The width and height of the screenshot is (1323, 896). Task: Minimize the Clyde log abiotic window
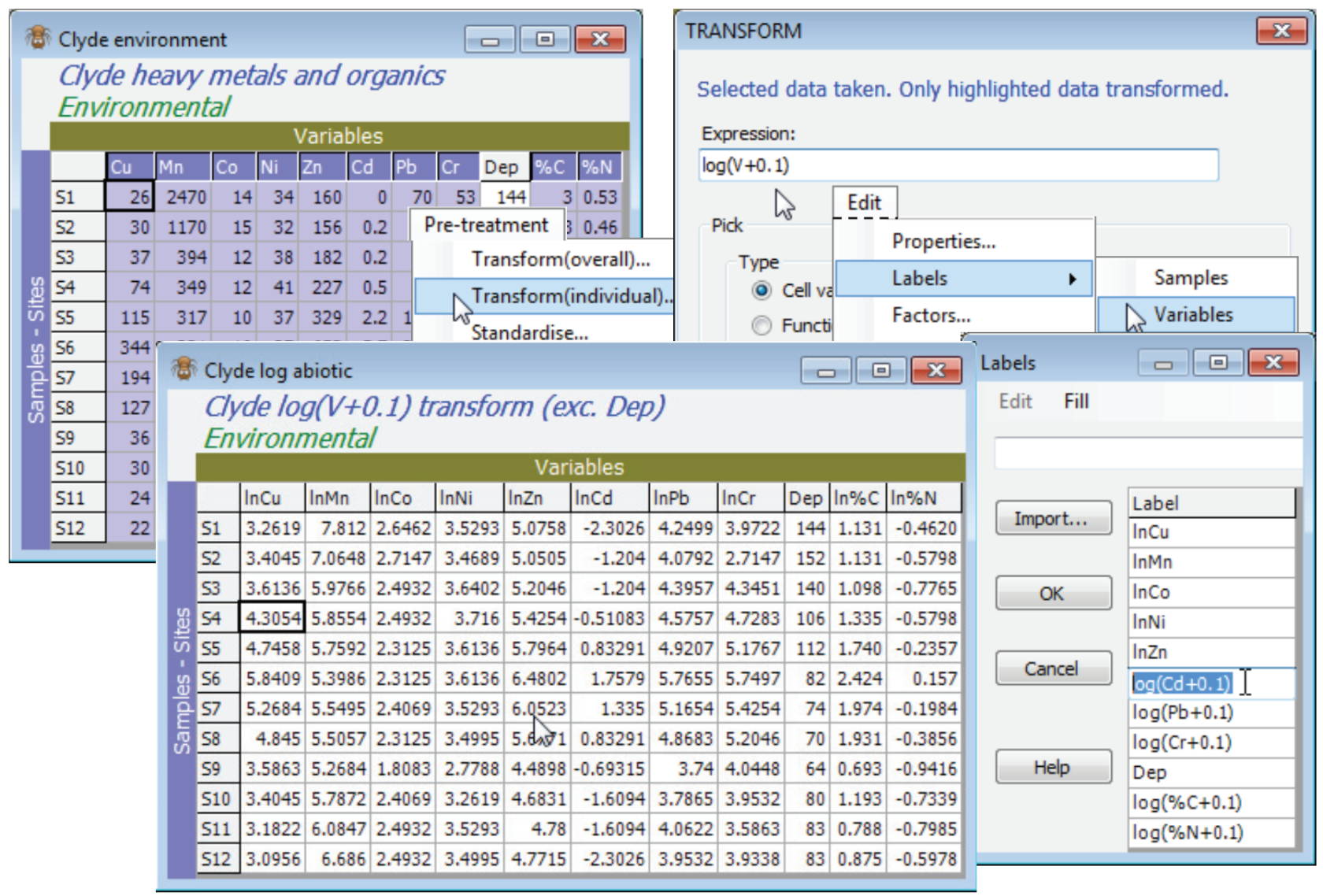tap(826, 370)
